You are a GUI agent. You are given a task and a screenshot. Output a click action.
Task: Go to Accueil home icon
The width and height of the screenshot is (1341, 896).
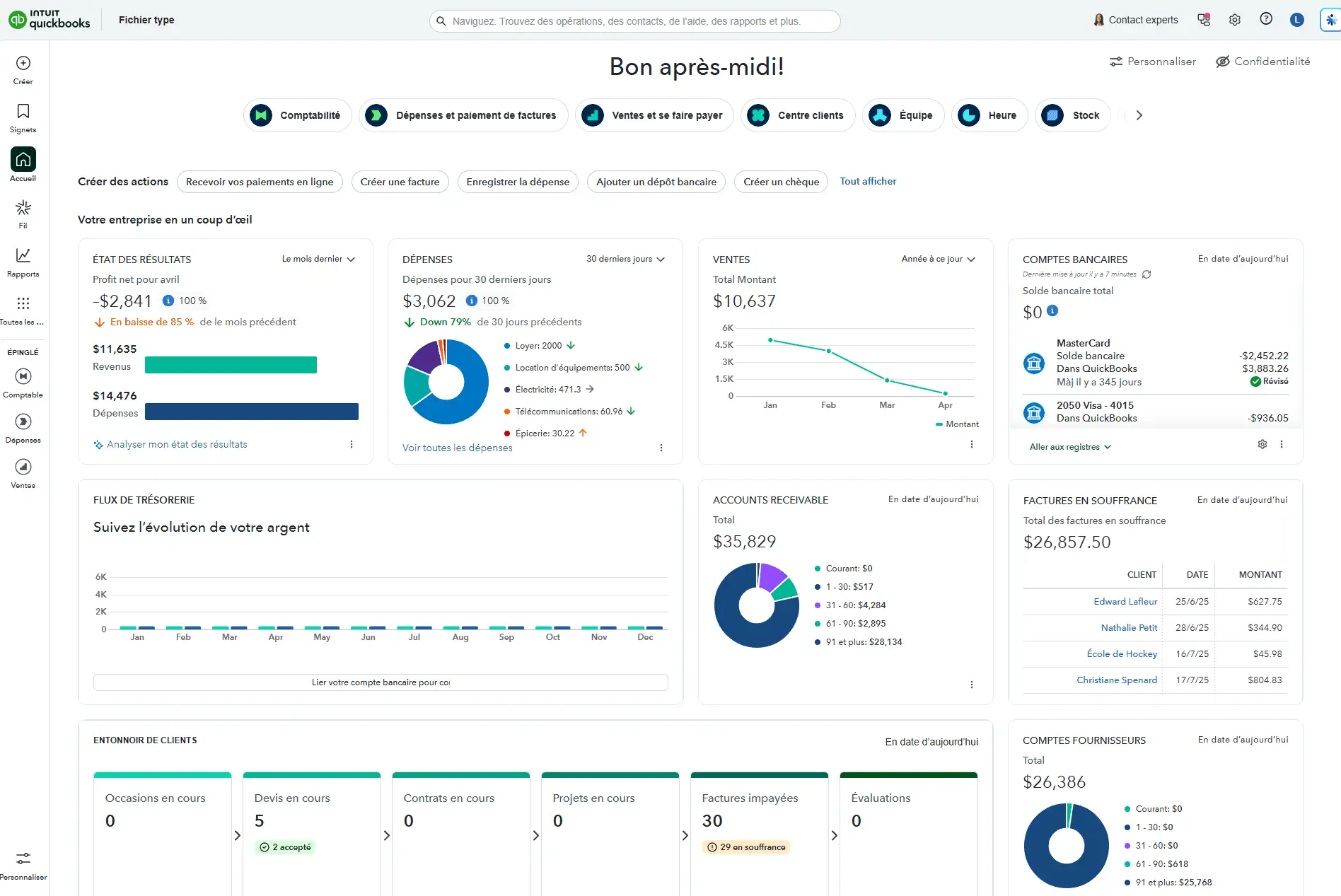23,159
